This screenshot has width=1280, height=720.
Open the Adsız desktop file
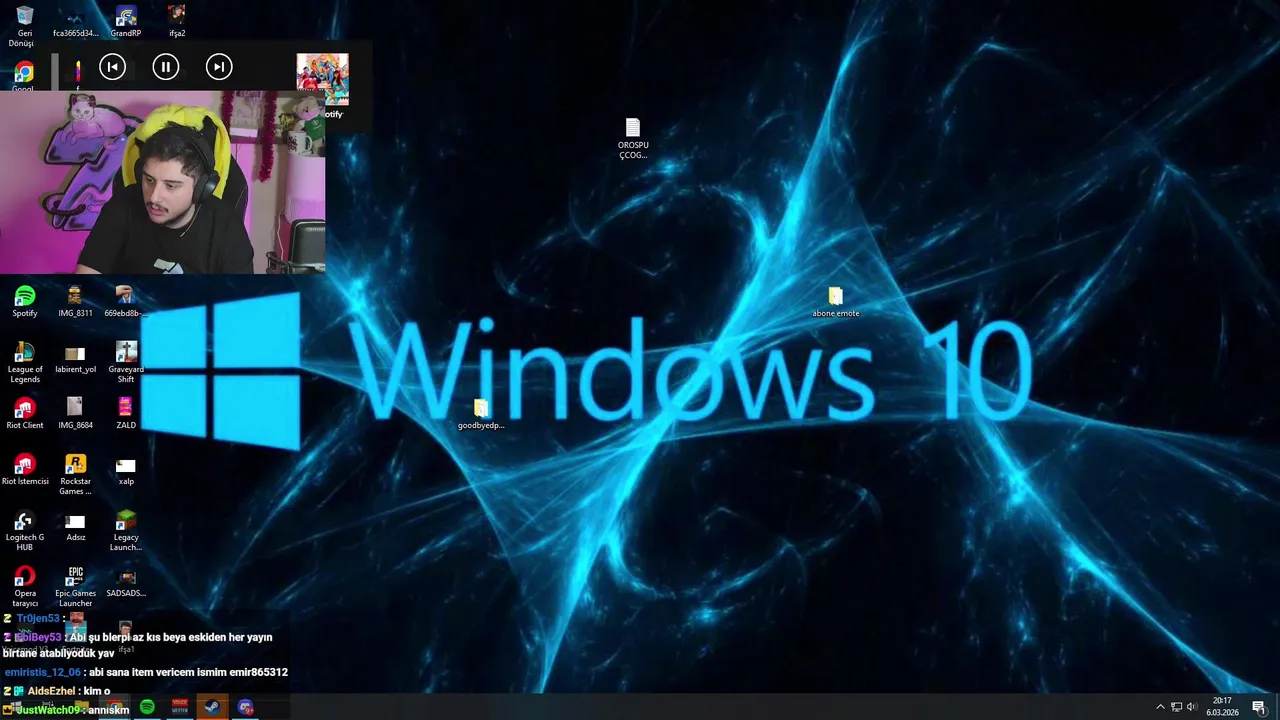click(75, 528)
